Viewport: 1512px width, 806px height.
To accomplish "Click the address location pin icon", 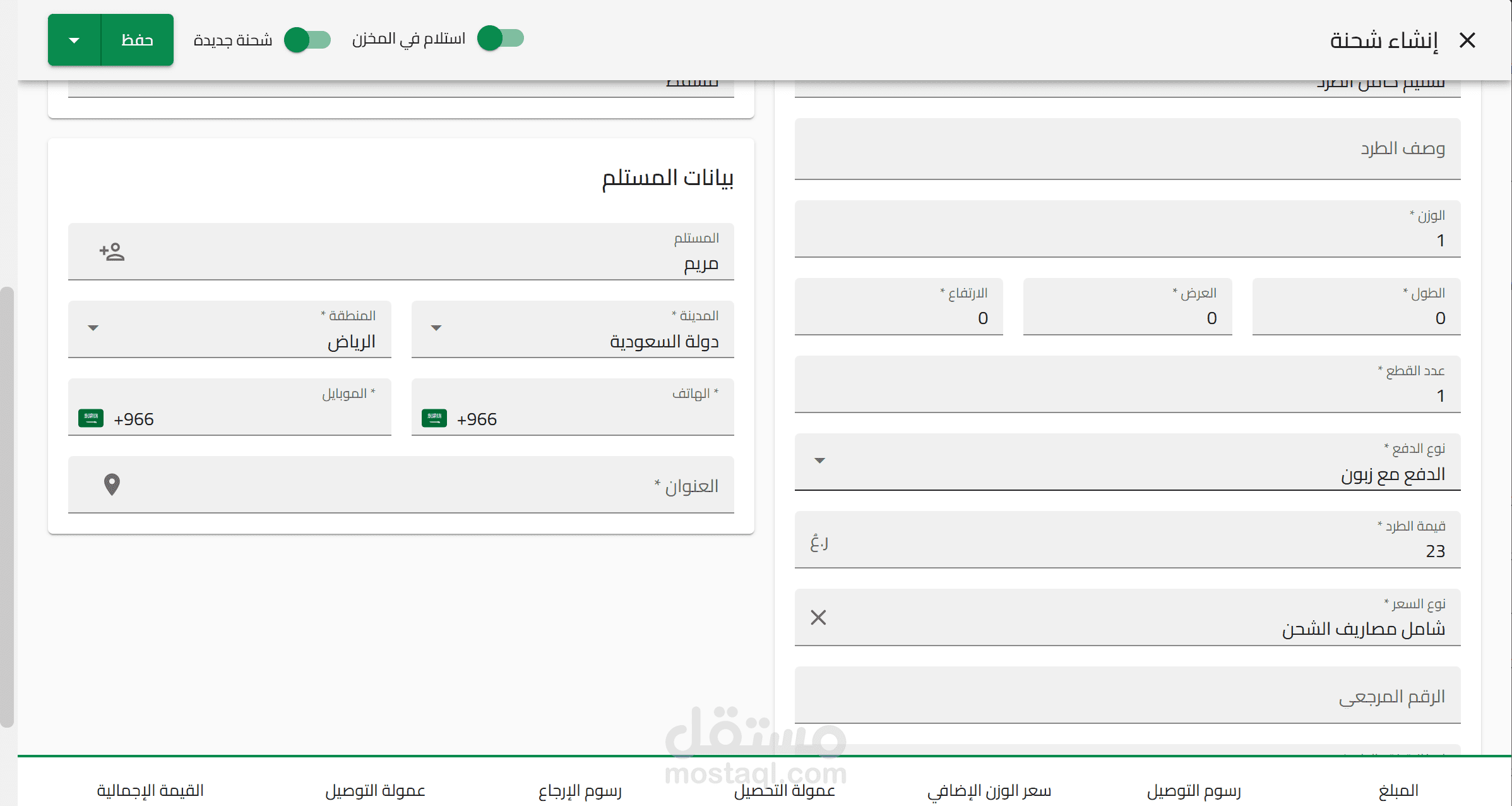I will click(112, 484).
